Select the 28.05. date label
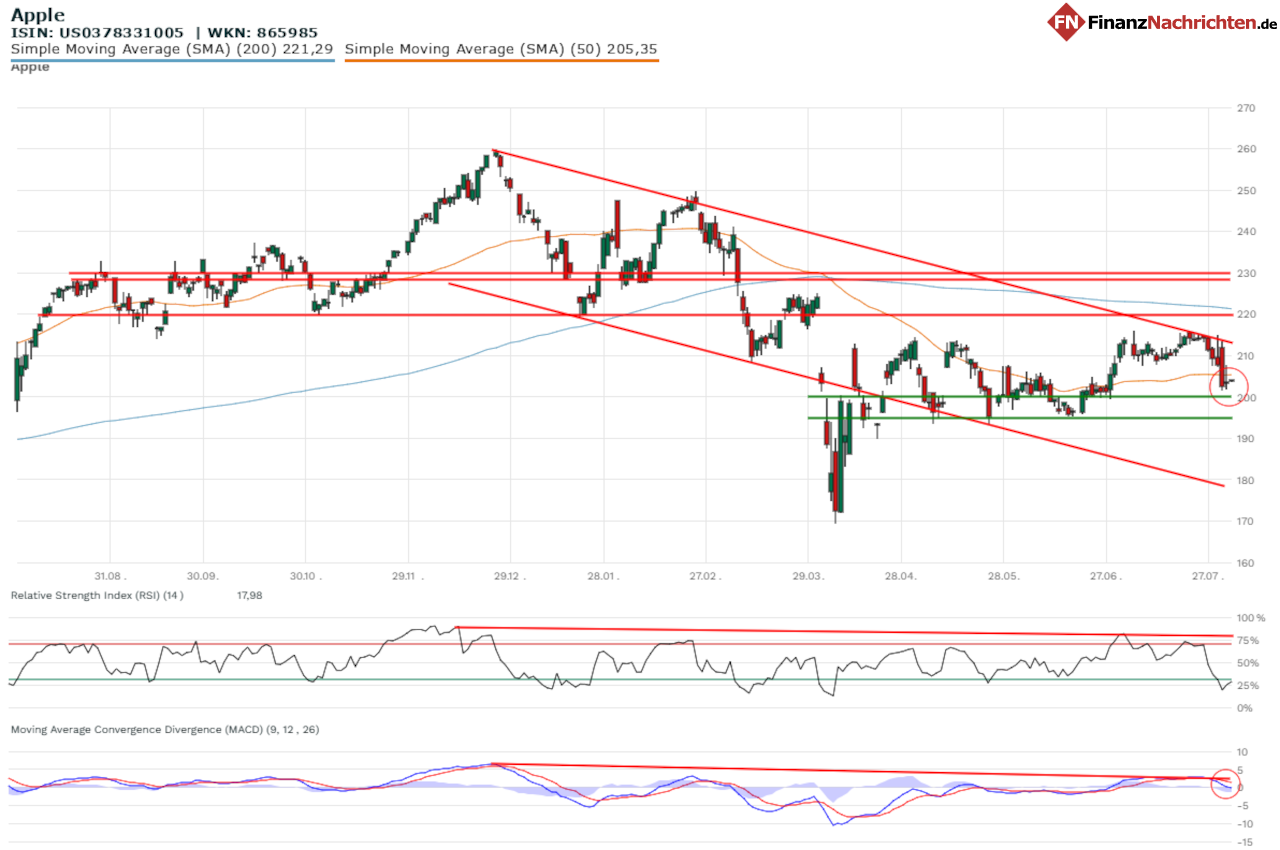 click(x=1003, y=576)
